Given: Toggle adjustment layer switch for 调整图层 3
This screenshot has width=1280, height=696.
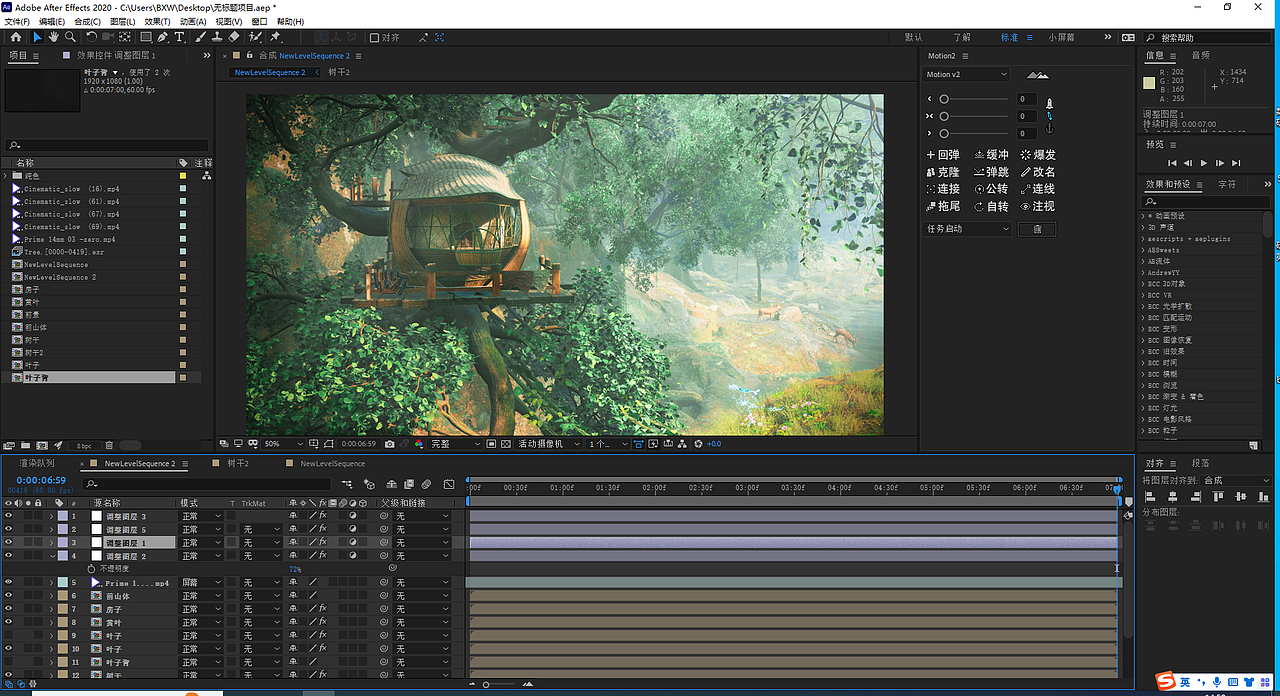Looking at the screenshot, I should 352,516.
